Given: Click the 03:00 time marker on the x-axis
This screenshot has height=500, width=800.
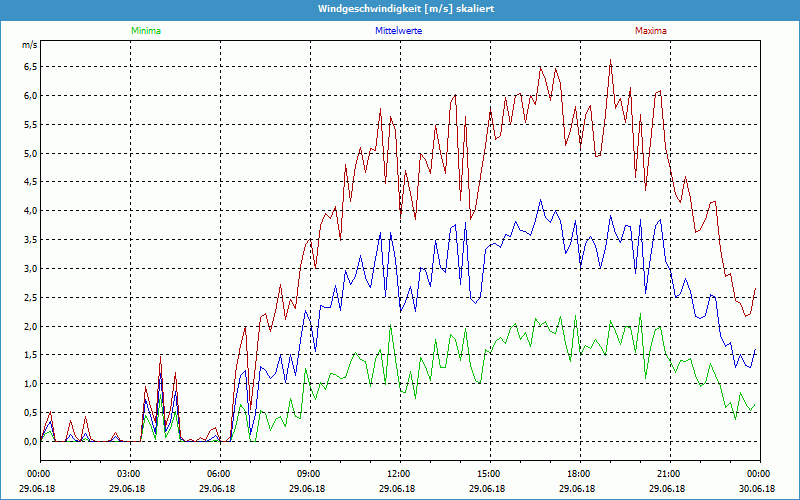Looking at the screenshot, I should (x=128, y=473).
